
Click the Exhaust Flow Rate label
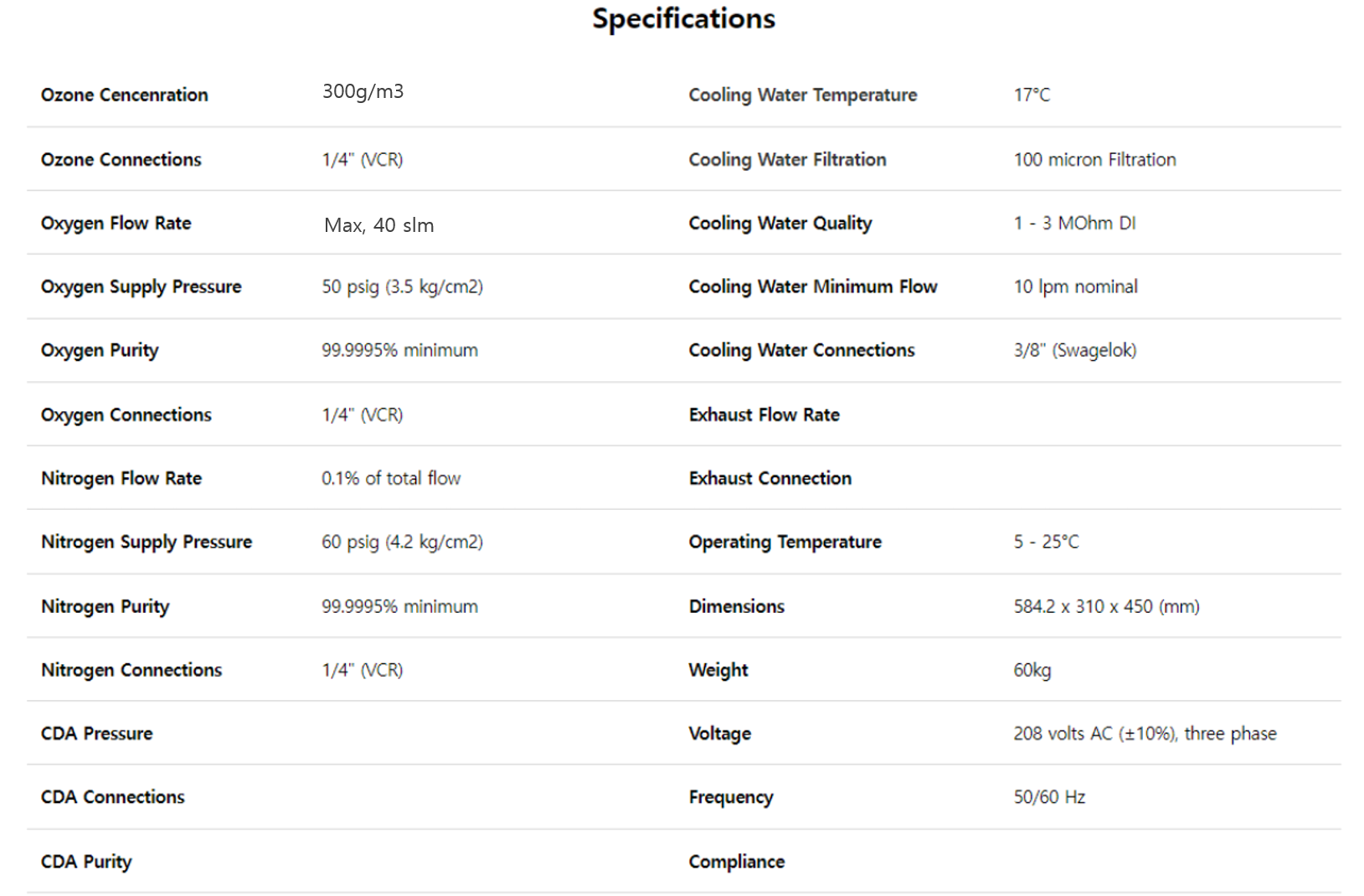point(764,415)
